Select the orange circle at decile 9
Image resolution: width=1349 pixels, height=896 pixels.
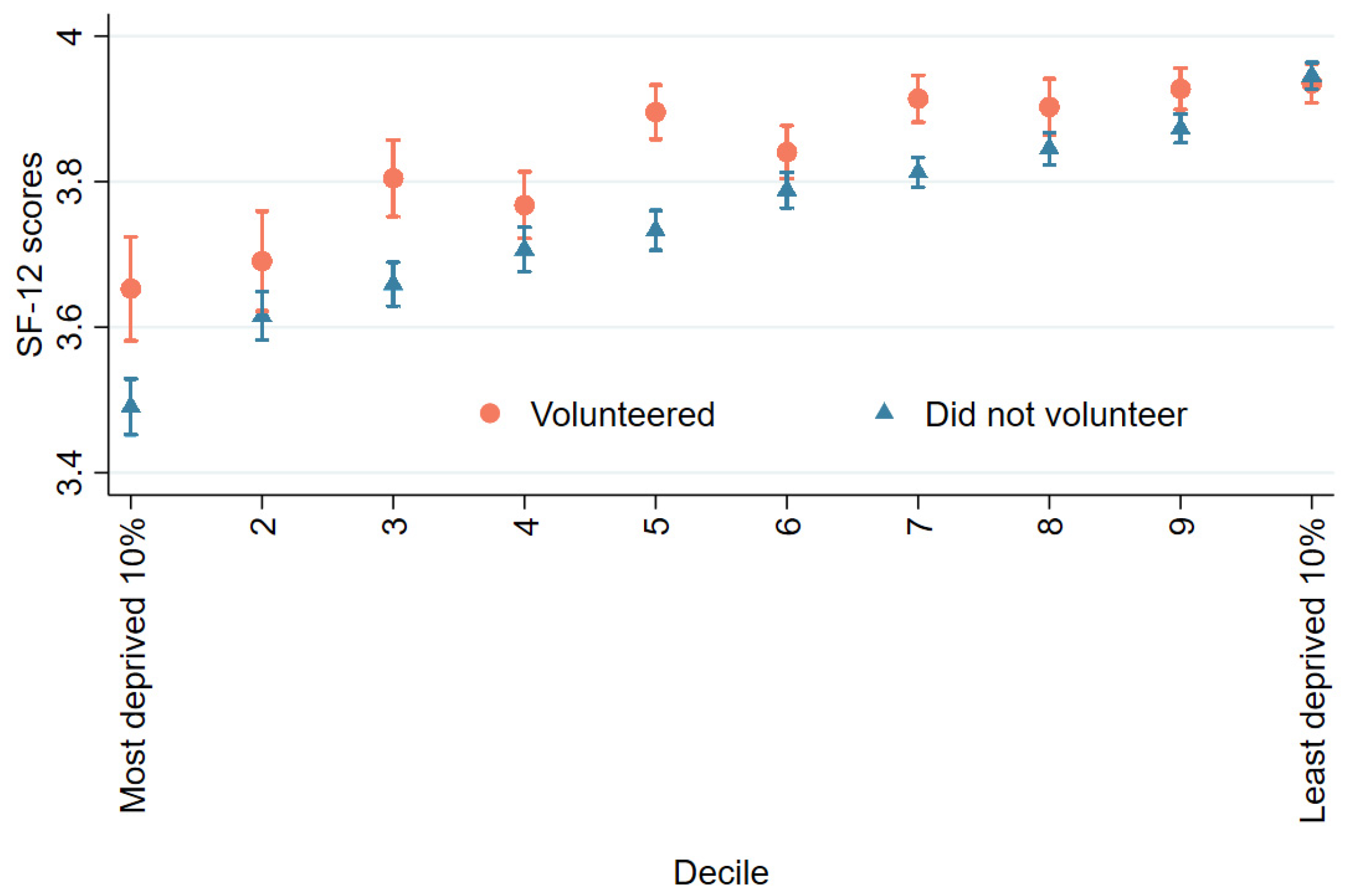click(1181, 89)
